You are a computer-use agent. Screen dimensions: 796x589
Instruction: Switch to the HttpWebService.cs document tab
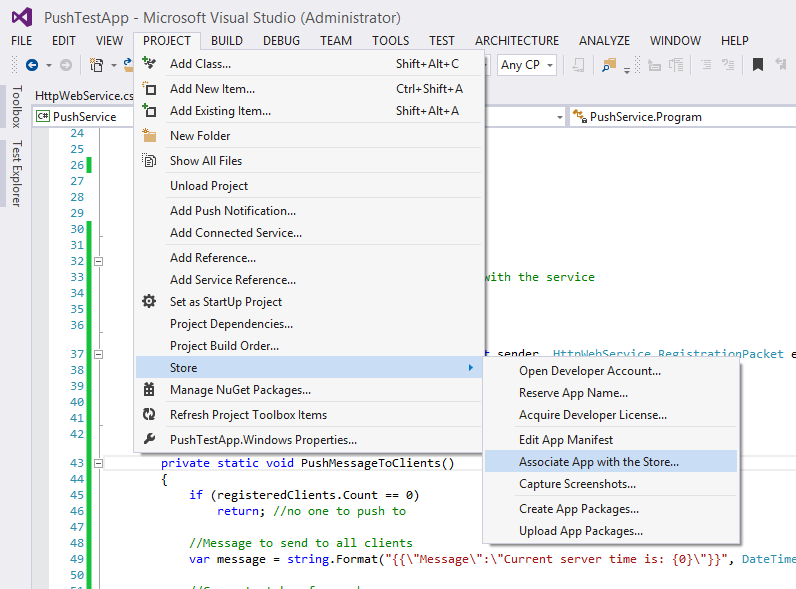point(83,97)
